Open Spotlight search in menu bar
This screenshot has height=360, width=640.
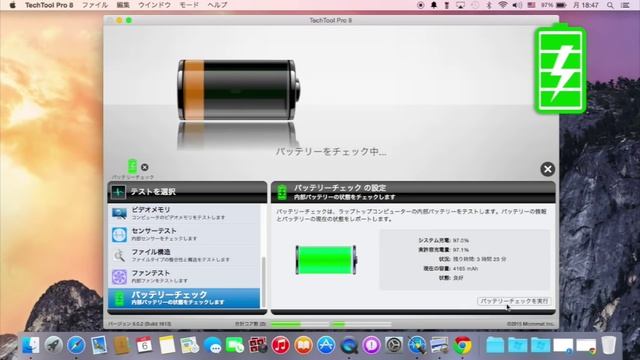[610, 5]
